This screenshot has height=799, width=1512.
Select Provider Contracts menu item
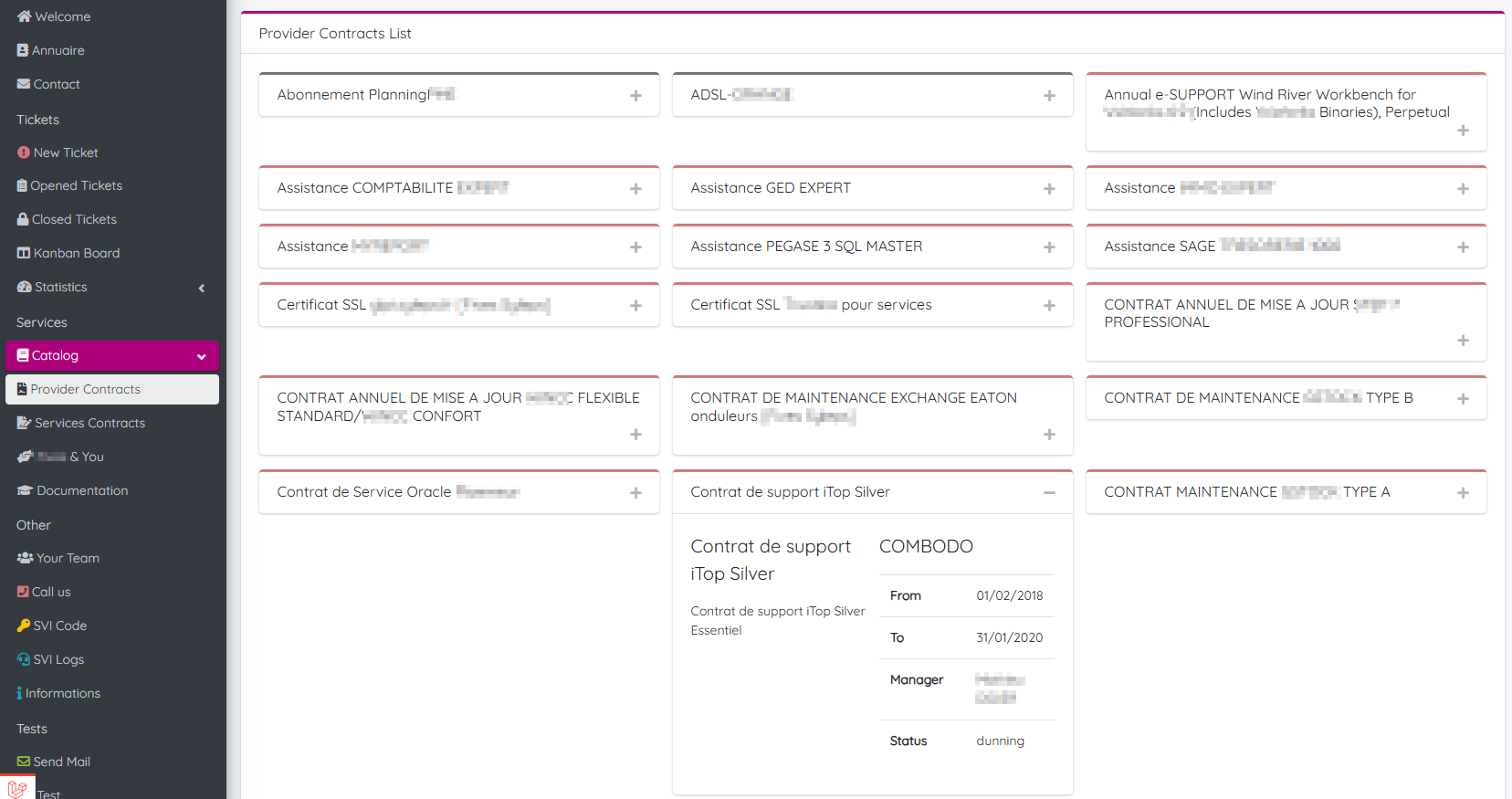(x=85, y=389)
